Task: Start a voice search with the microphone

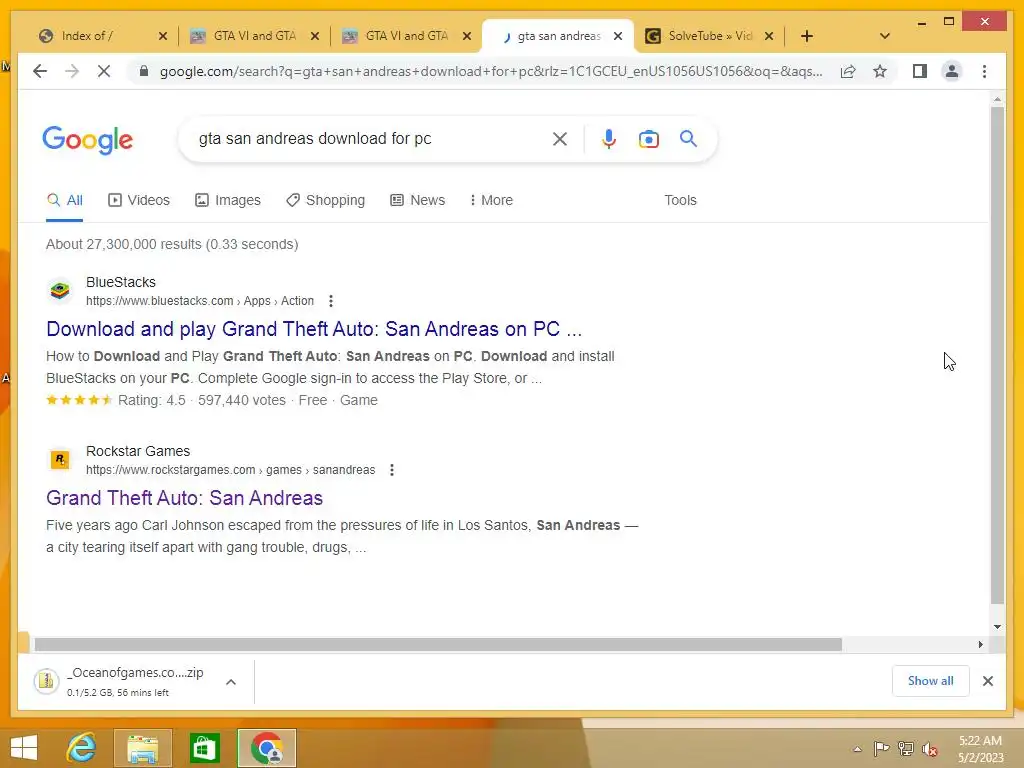Action: point(609,138)
